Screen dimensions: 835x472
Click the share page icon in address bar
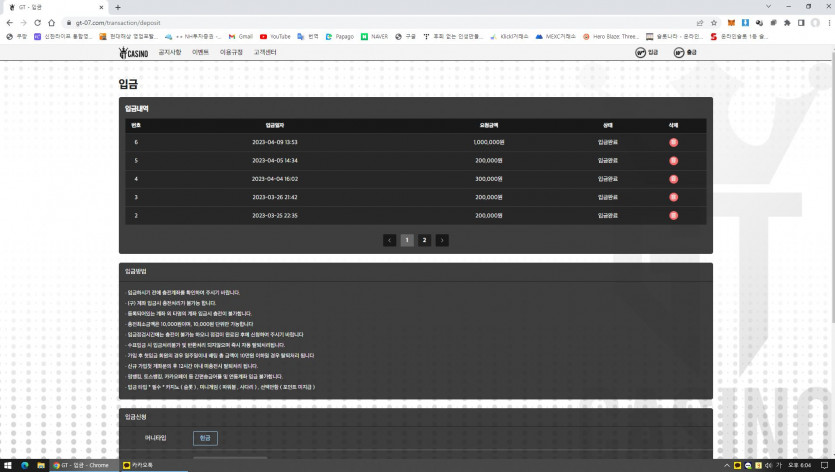[x=700, y=23]
